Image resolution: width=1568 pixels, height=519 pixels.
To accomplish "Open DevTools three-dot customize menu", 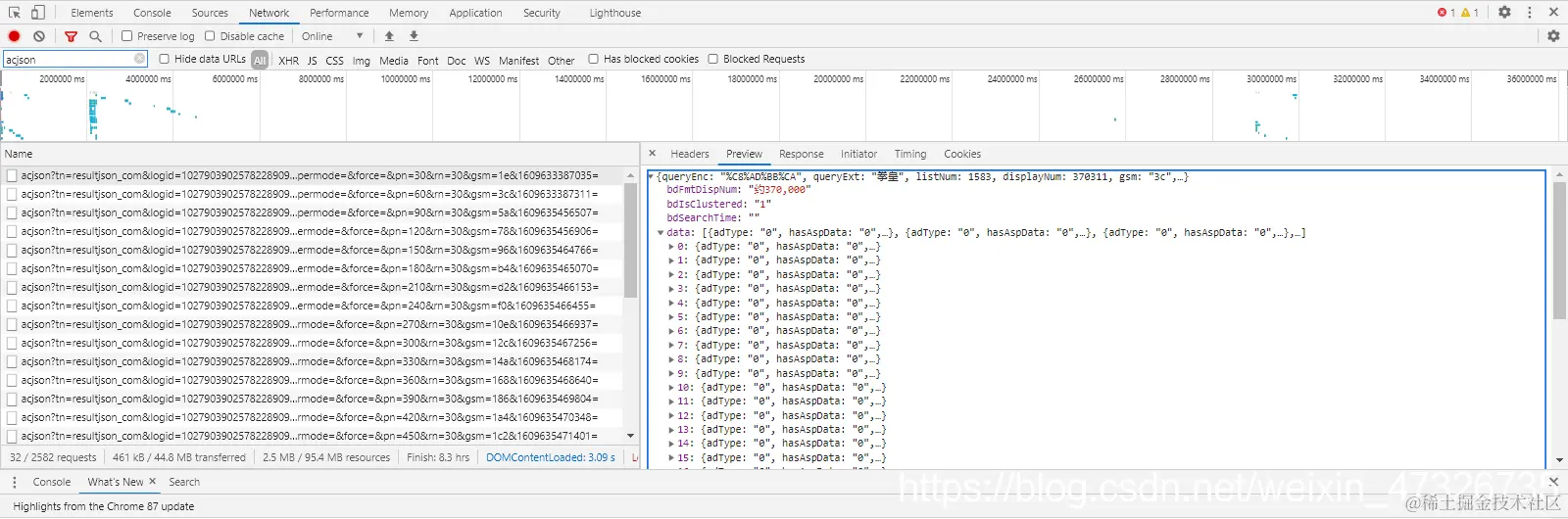I will pyautogui.click(x=1529, y=12).
